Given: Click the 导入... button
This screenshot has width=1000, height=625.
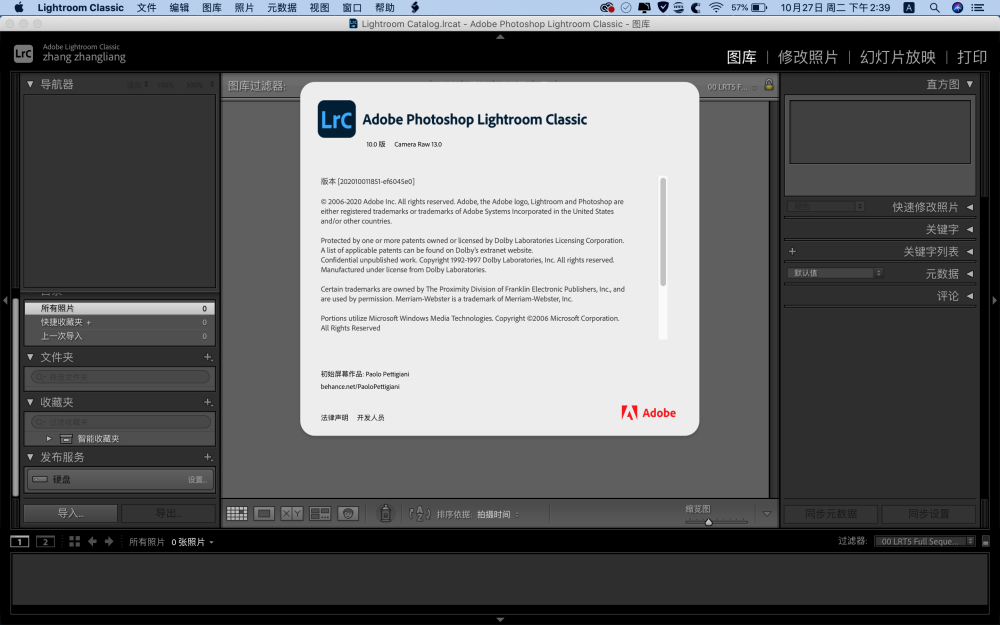Looking at the screenshot, I should click(x=71, y=513).
